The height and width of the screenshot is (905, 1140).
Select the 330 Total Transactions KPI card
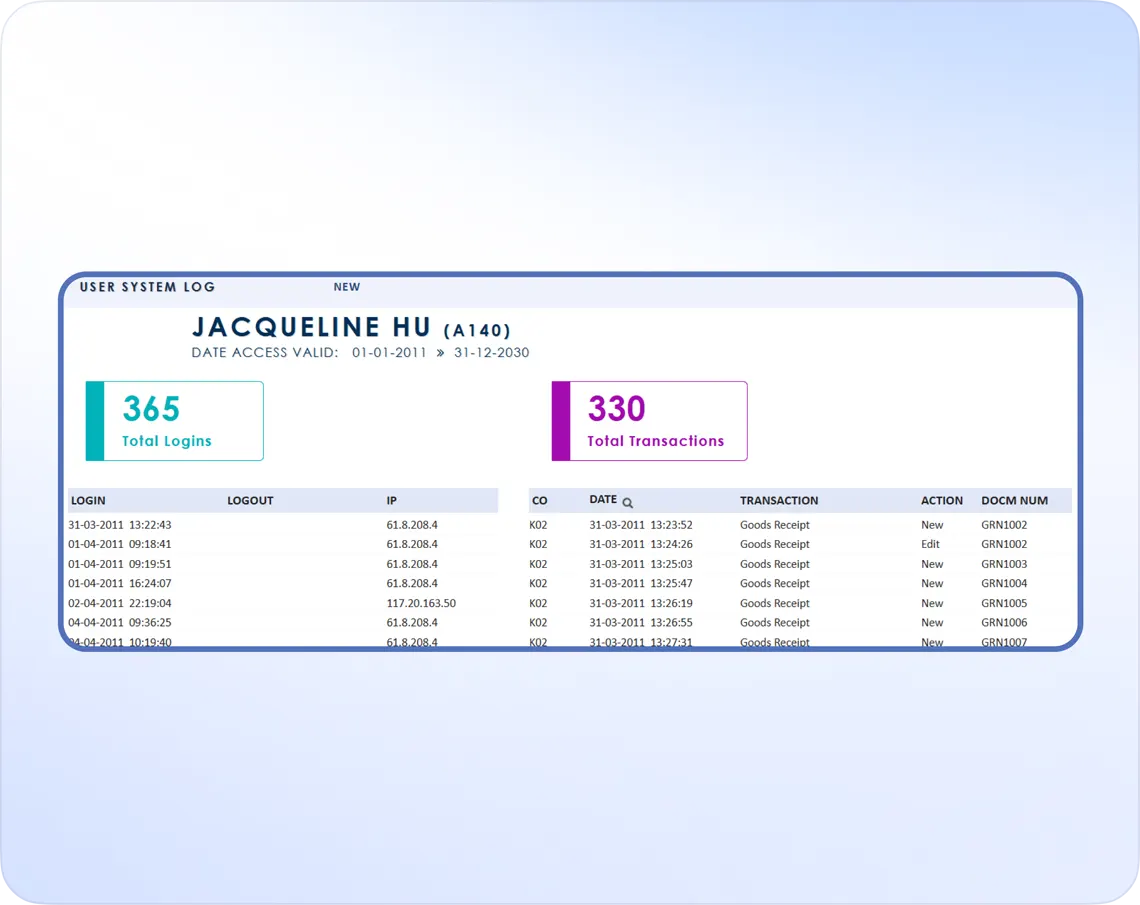coord(649,420)
